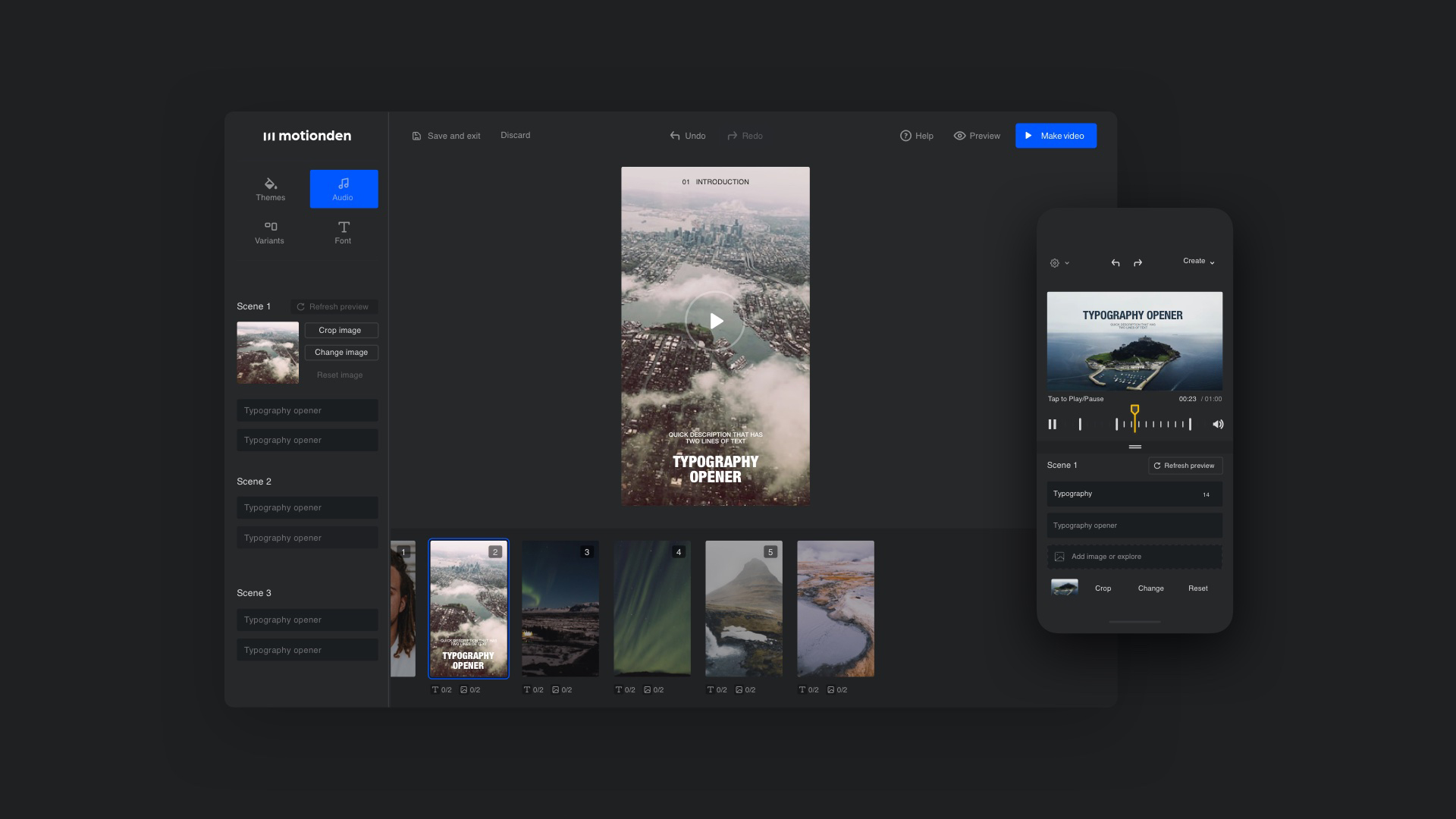Select scene thumbnail number 3

(x=560, y=608)
